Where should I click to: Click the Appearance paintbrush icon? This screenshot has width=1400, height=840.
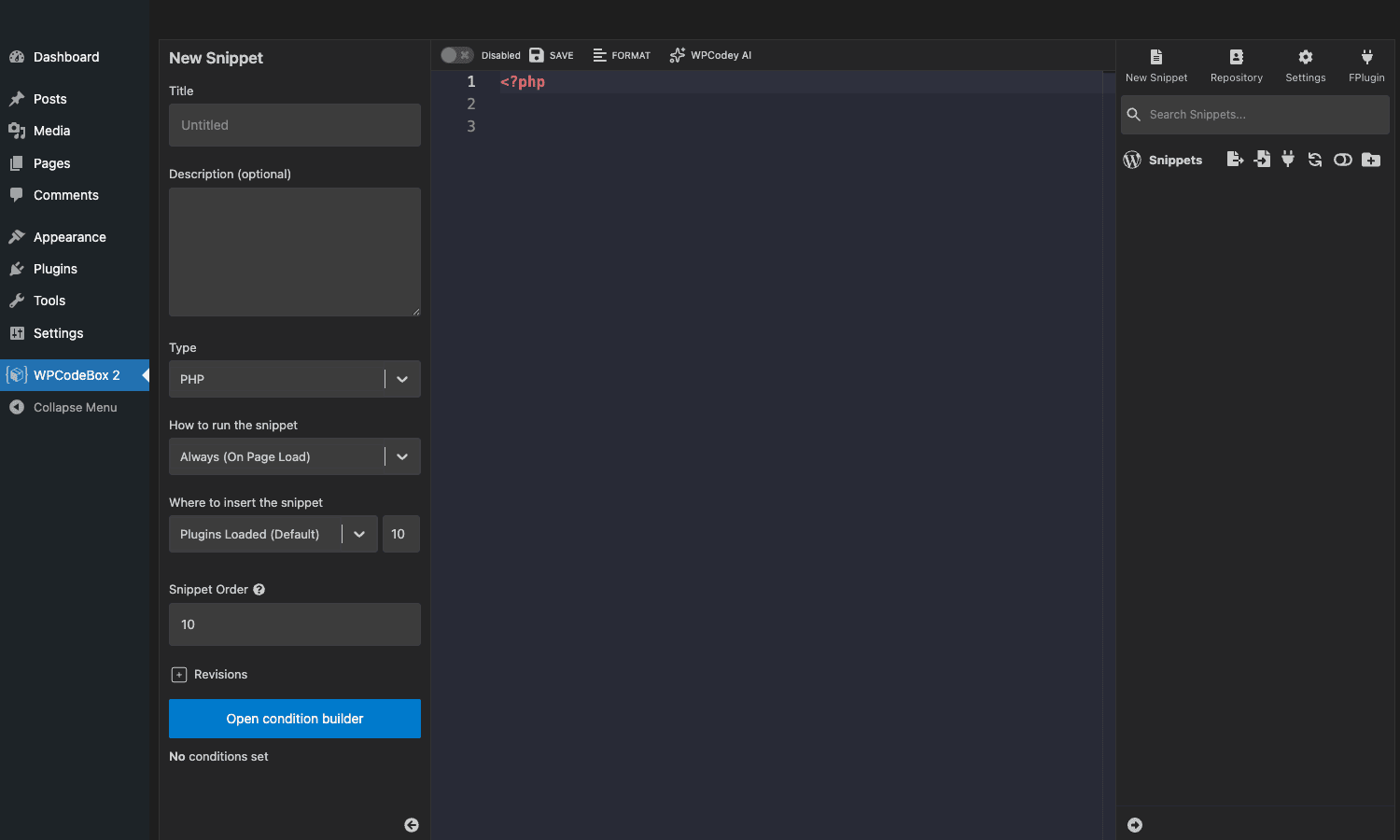[x=17, y=237]
